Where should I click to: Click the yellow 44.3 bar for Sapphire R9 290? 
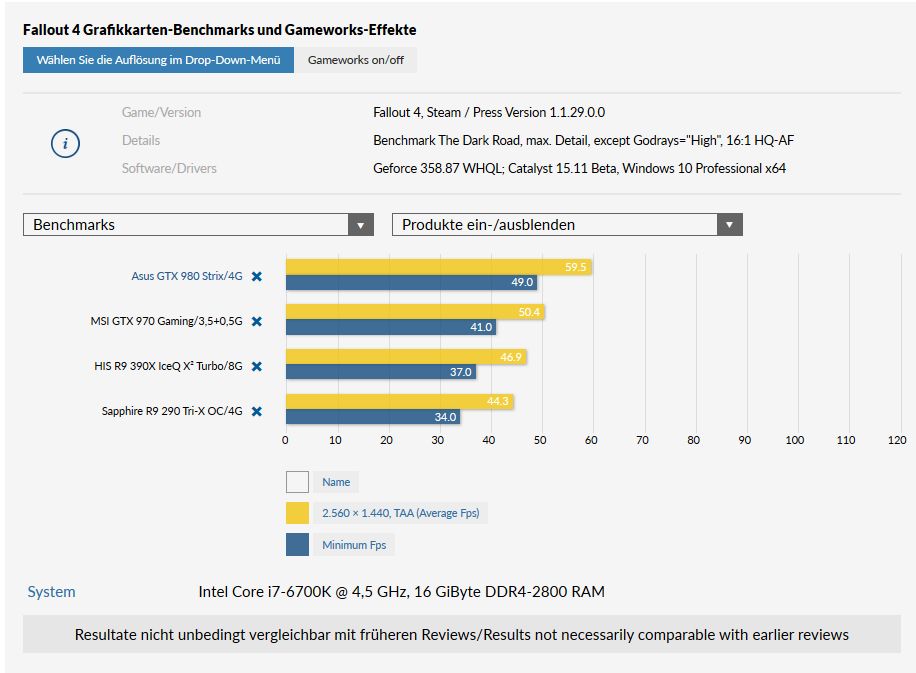coord(400,401)
